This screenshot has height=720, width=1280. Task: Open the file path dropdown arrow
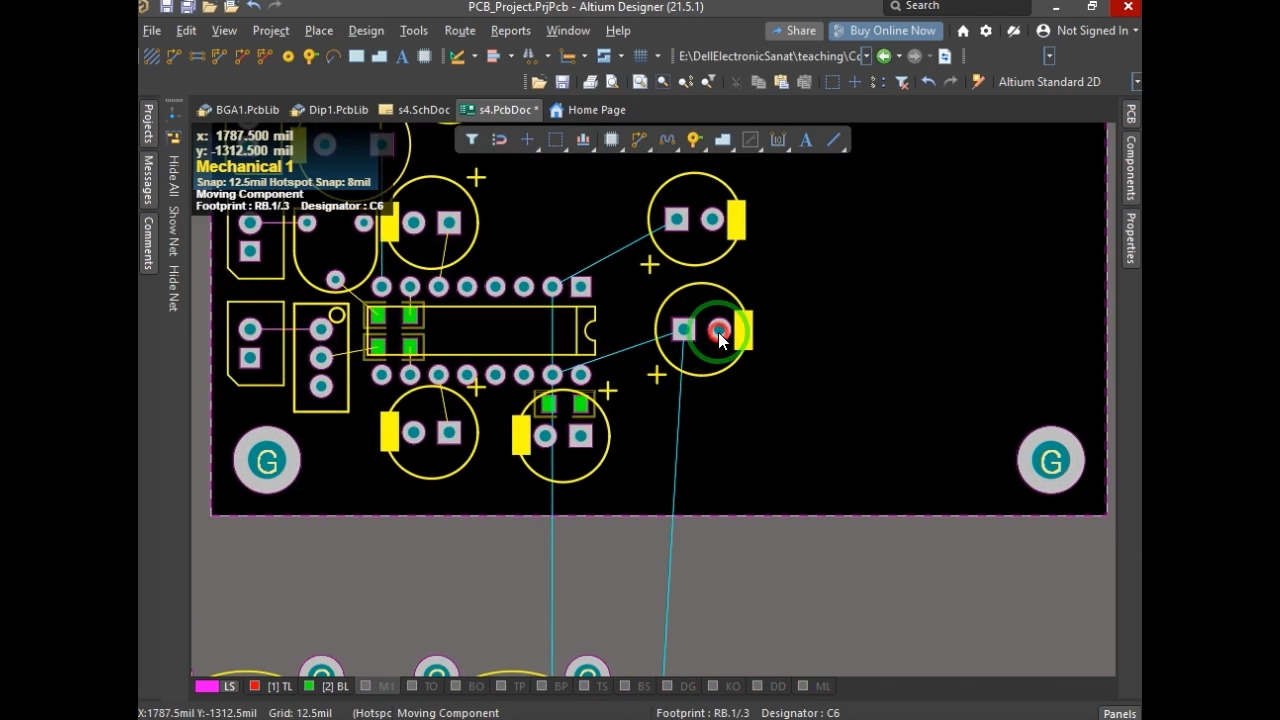[x=866, y=57]
